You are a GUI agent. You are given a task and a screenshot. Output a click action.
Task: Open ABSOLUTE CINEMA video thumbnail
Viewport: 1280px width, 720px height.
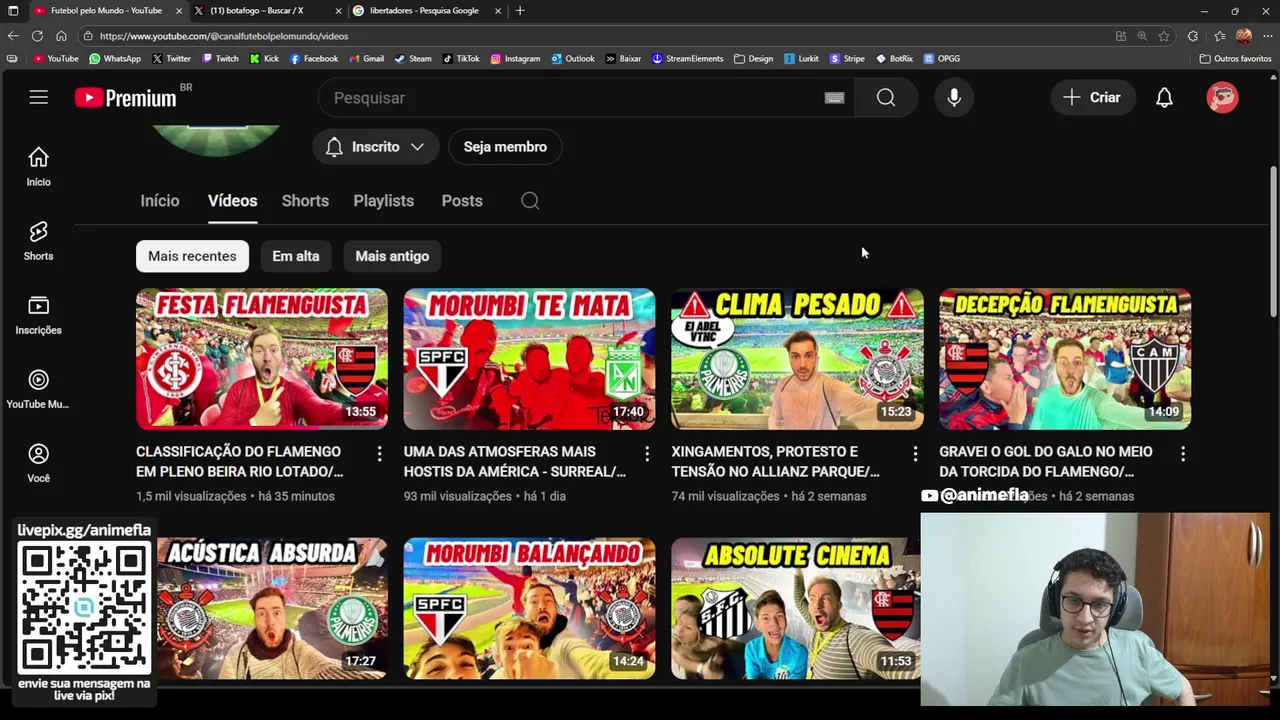[x=796, y=609]
